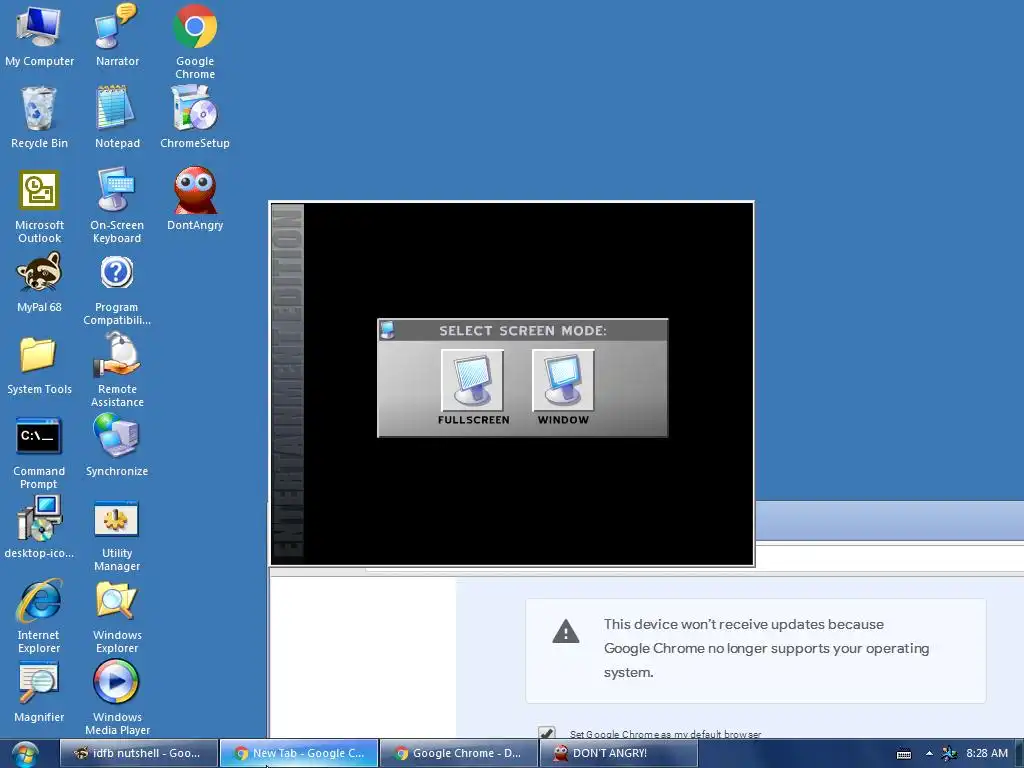Switch to Google Chrome - D... taskbar item
The height and width of the screenshot is (768, 1024).
click(x=459, y=753)
